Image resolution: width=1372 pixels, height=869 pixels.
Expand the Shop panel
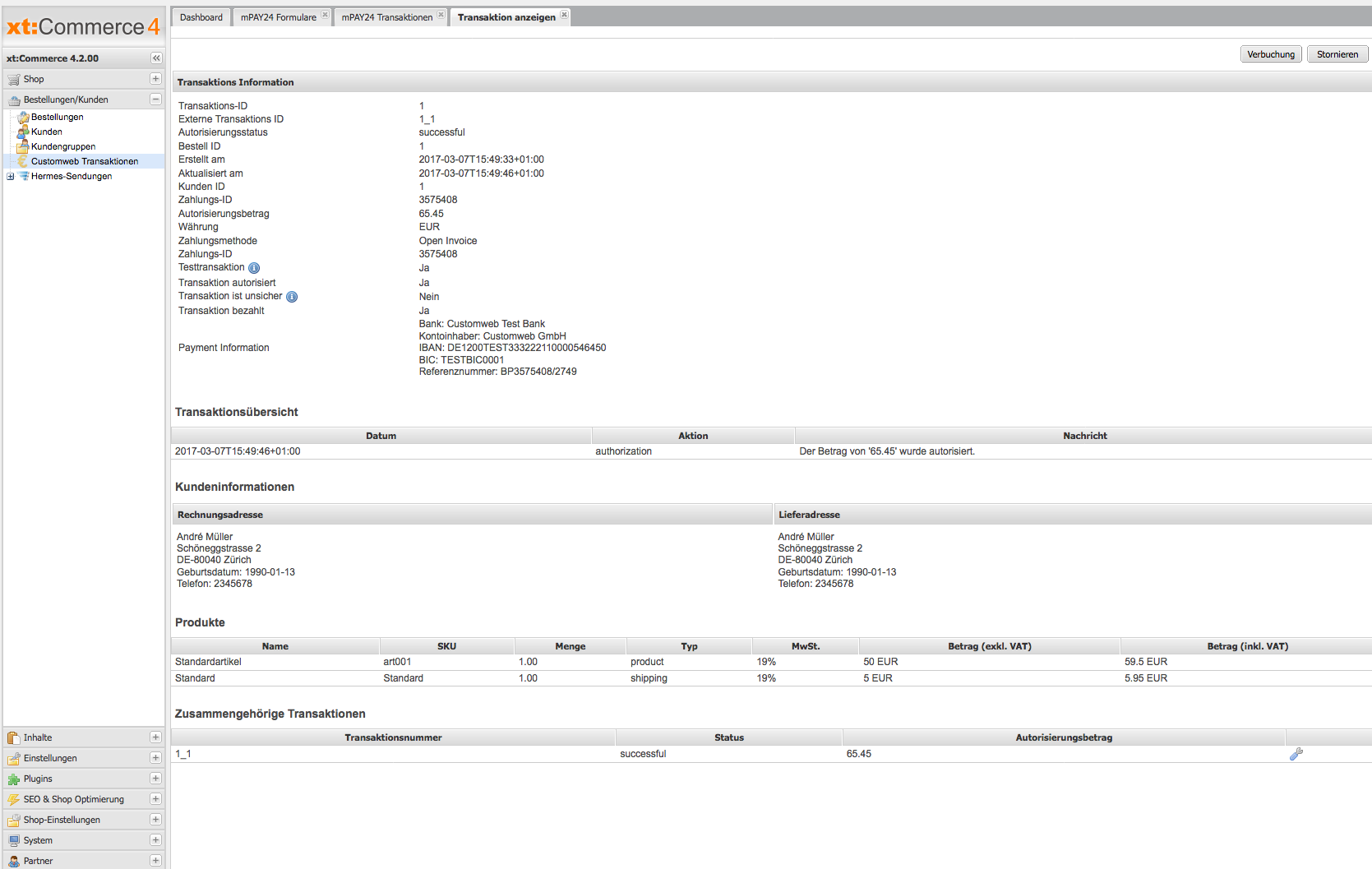pos(155,79)
